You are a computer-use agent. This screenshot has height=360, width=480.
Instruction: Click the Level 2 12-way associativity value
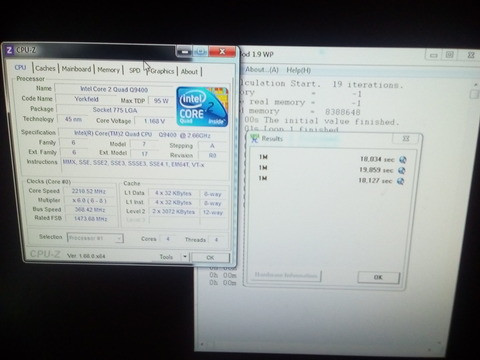213,212
